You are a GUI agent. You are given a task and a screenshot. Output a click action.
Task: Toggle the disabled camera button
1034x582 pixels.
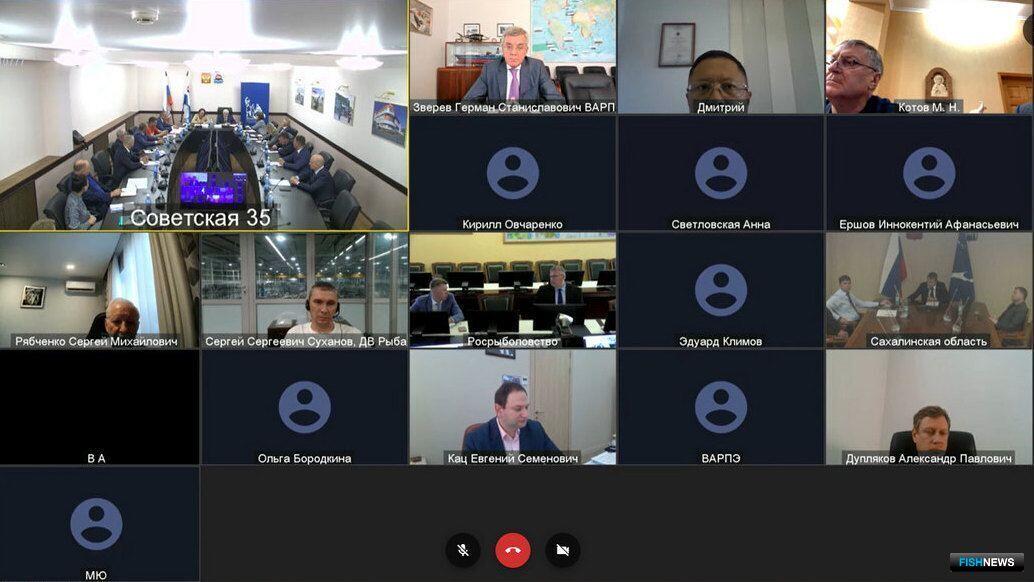click(563, 550)
